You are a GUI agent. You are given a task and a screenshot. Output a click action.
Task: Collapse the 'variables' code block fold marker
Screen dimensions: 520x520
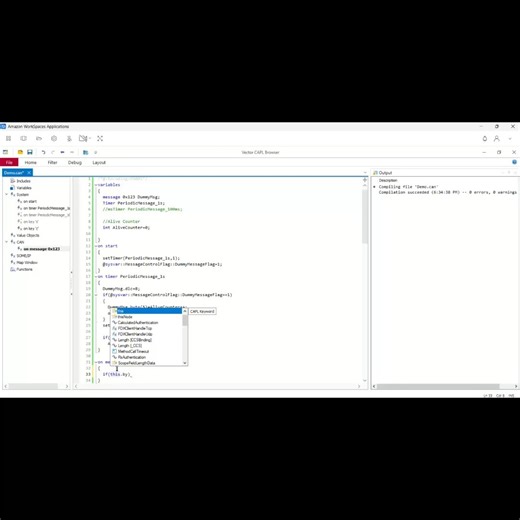(96, 185)
